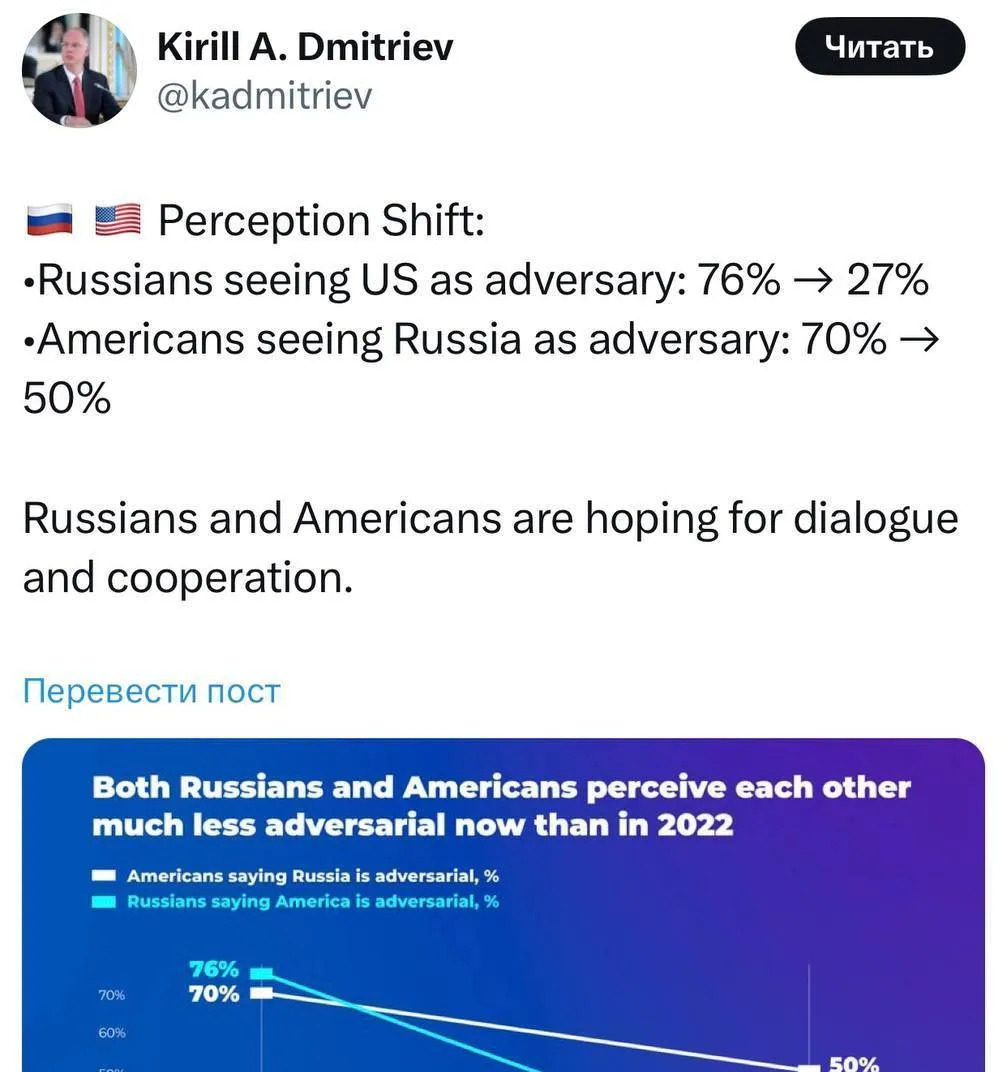Click the 76% data point marker

point(261,973)
